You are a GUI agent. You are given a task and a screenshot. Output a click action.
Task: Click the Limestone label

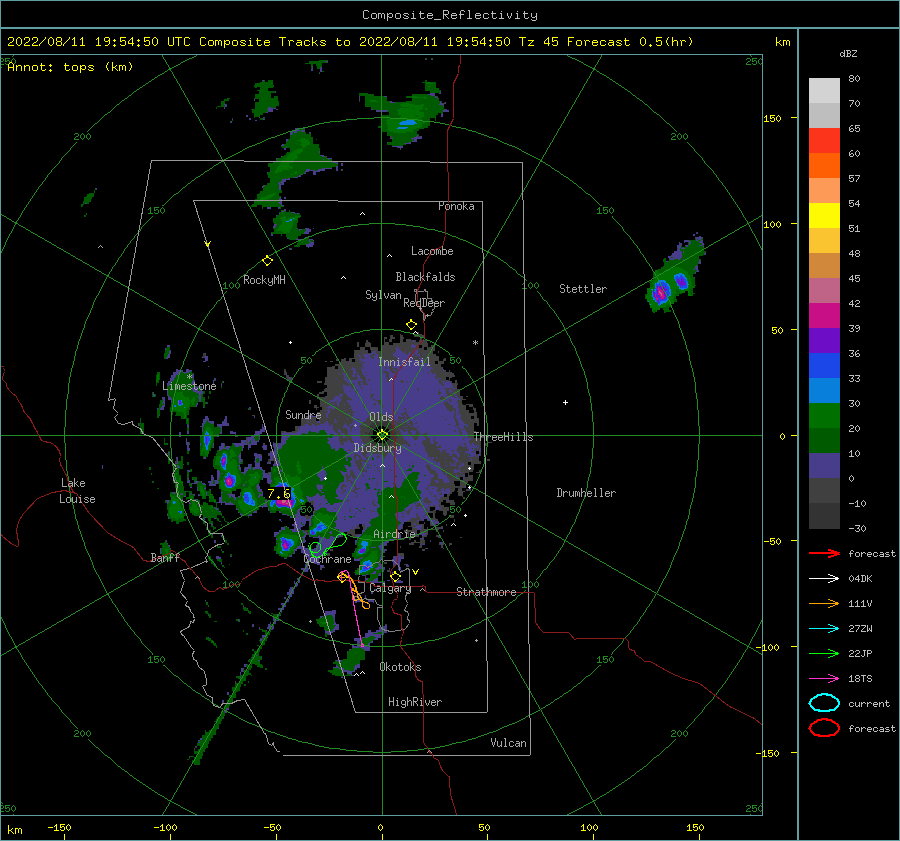point(189,386)
